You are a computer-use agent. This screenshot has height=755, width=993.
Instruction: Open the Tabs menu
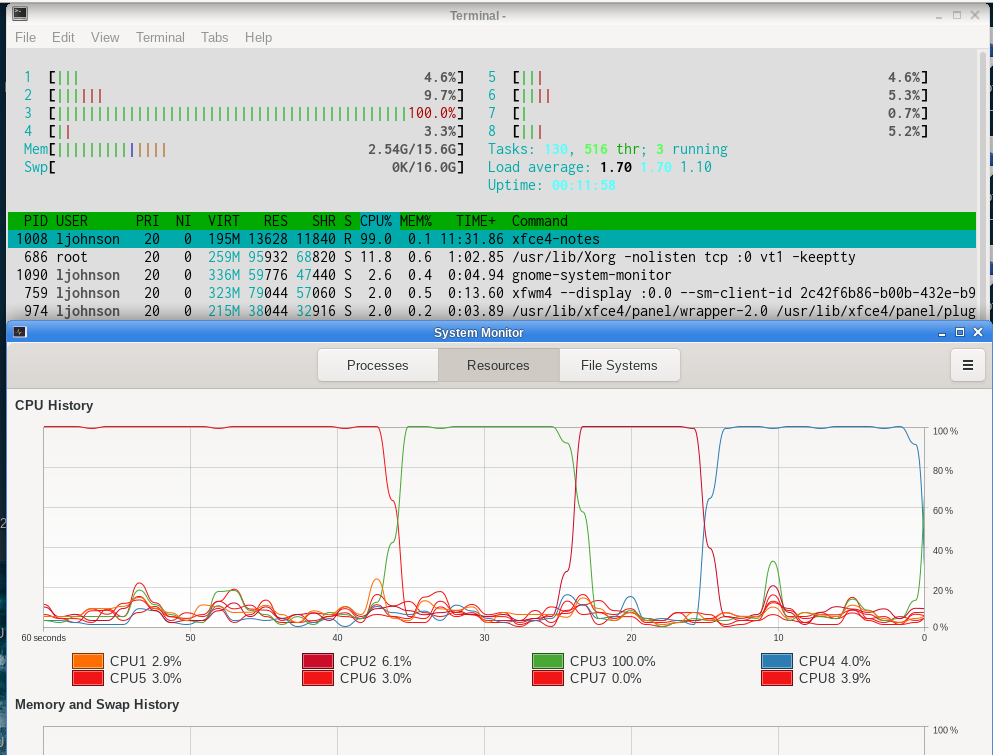click(214, 37)
